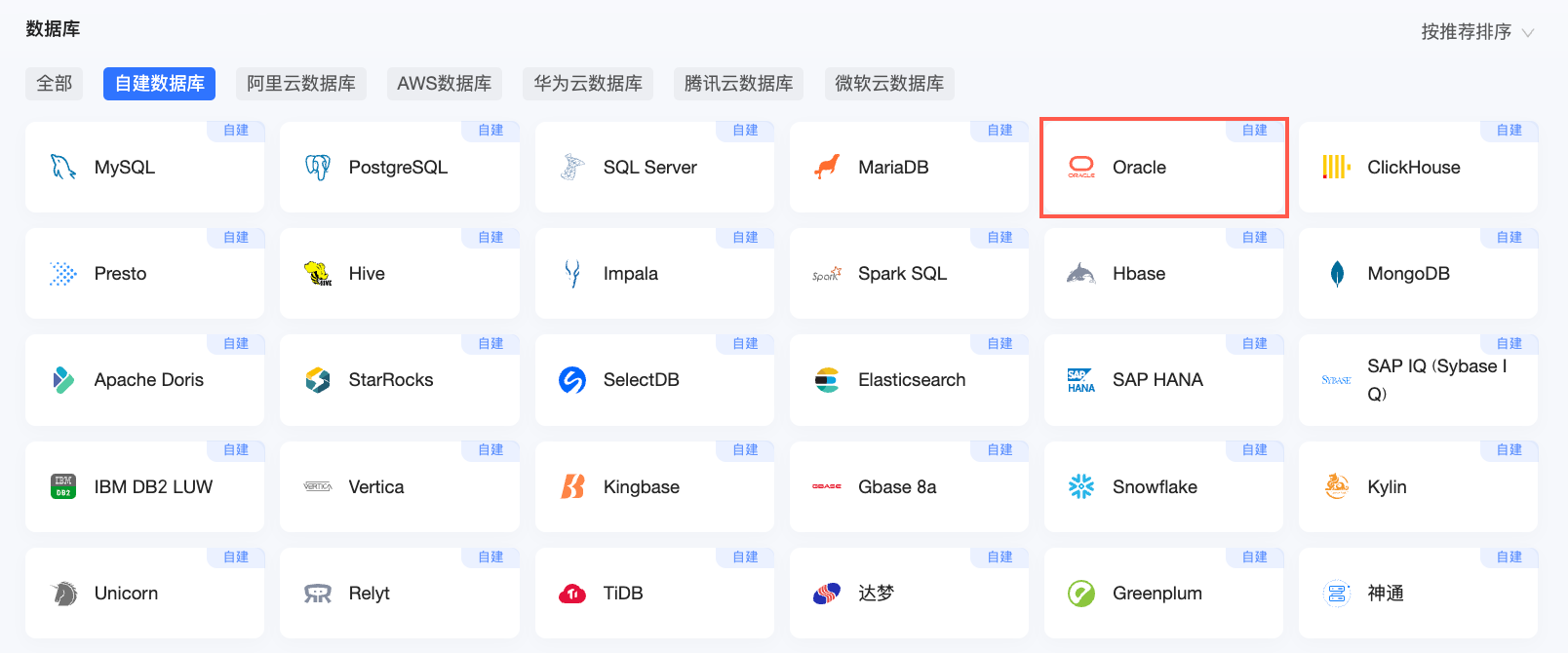Choose the MongoDB label text
The width and height of the screenshot is (1568, 653).
(x=1408, y=274)
